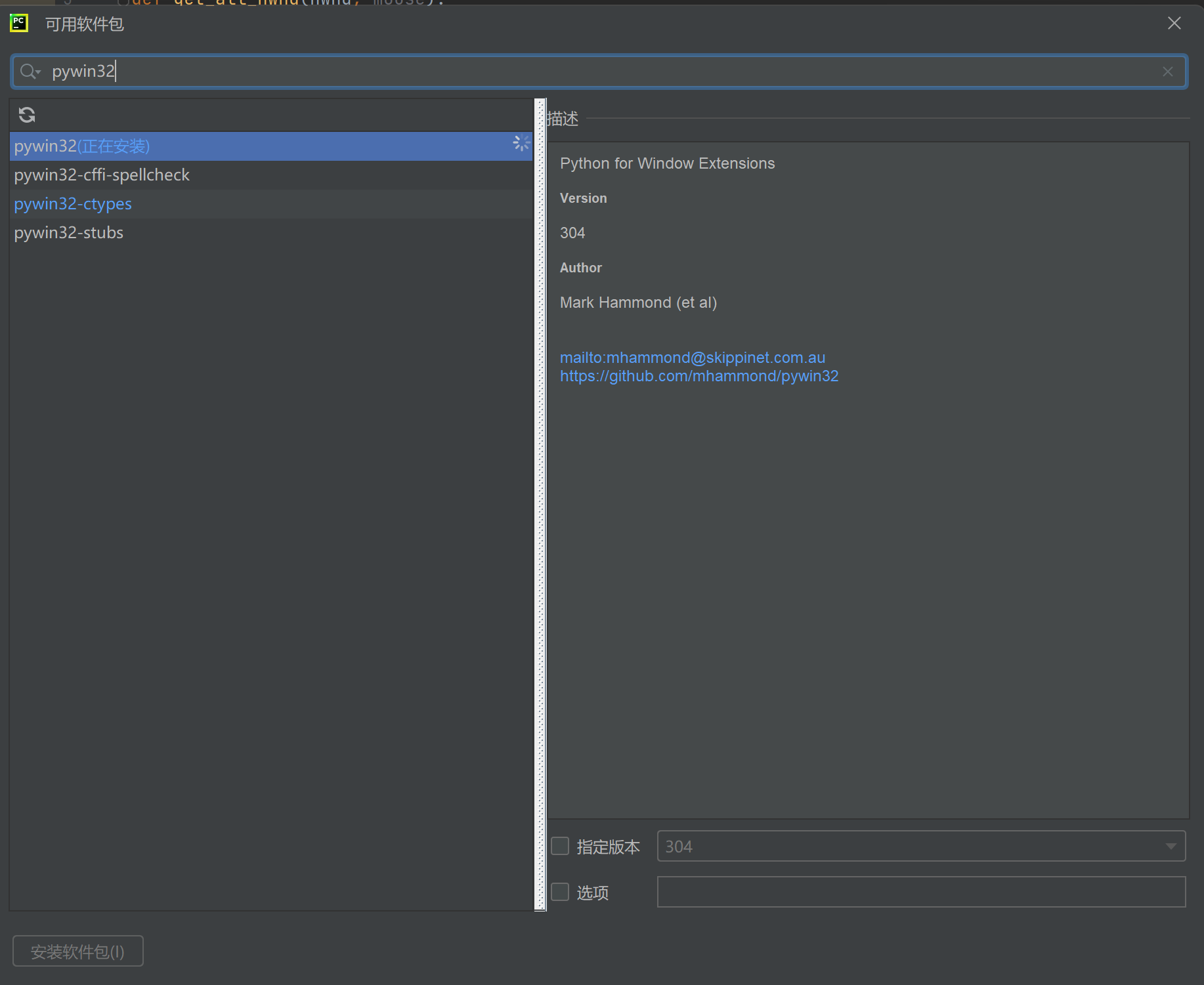Open the mailto mhammond email link
Screen dimensions: 1204x985
[693, 358]
